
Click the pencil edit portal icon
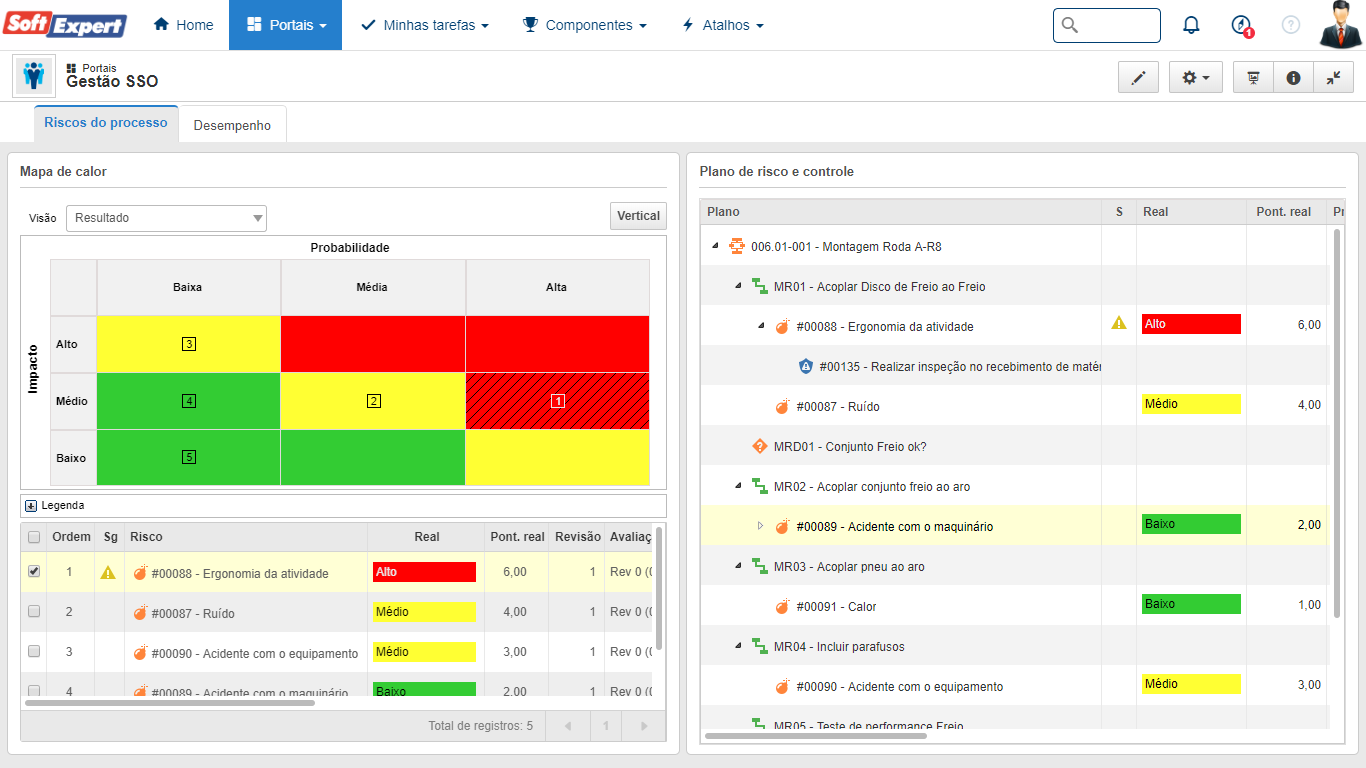coord(1138,78)
